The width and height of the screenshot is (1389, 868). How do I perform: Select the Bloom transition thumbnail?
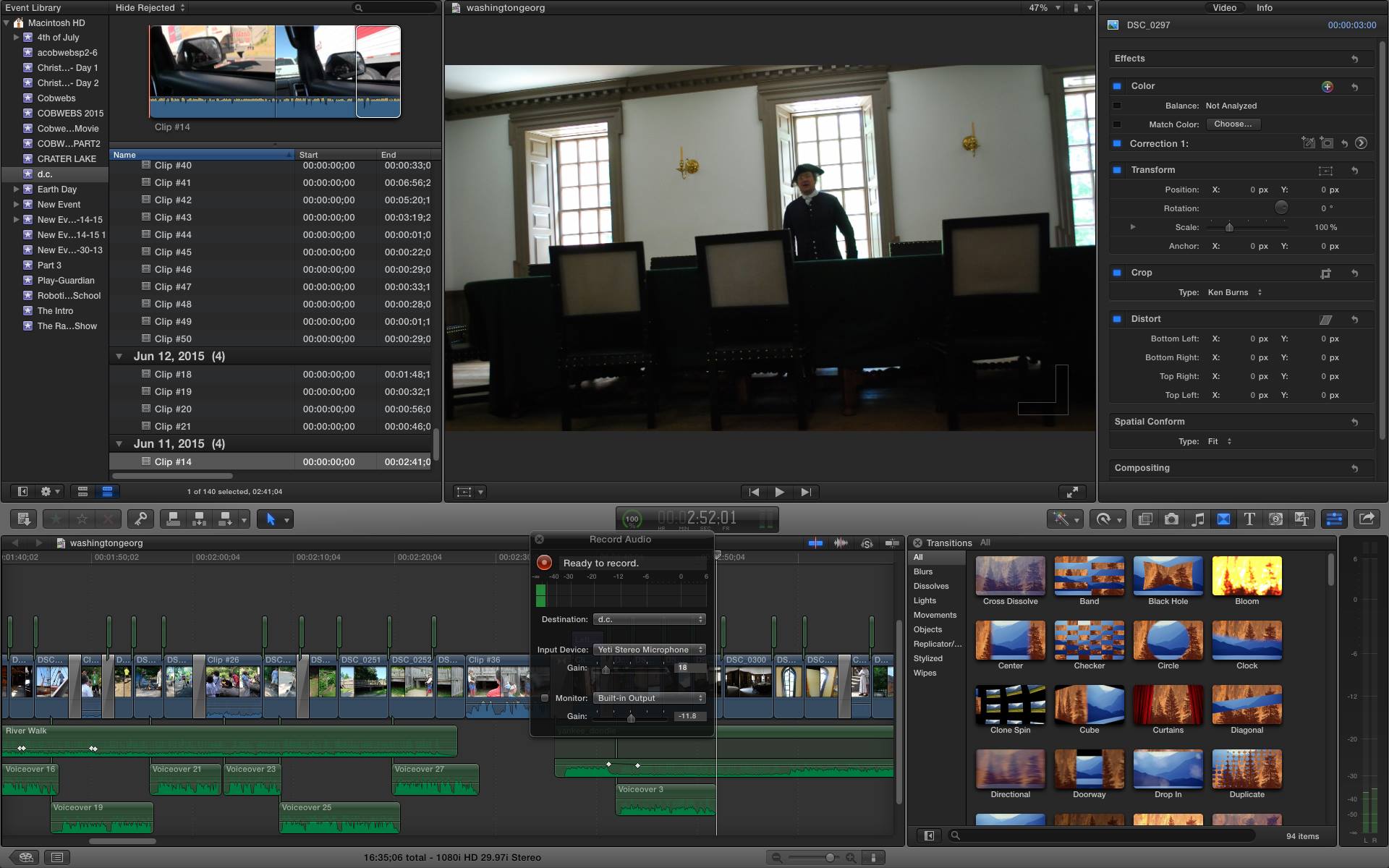click(x=1246, y=576)
